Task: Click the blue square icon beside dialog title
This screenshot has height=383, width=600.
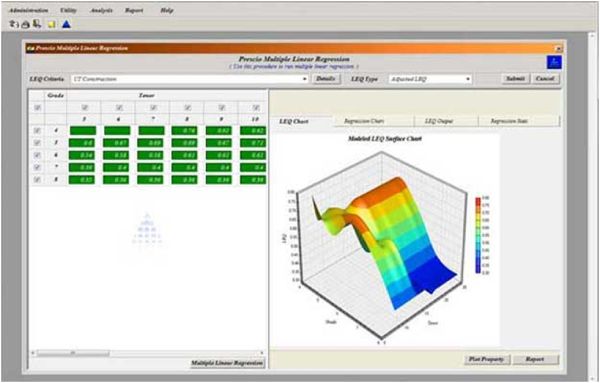Action: (554, 62)
